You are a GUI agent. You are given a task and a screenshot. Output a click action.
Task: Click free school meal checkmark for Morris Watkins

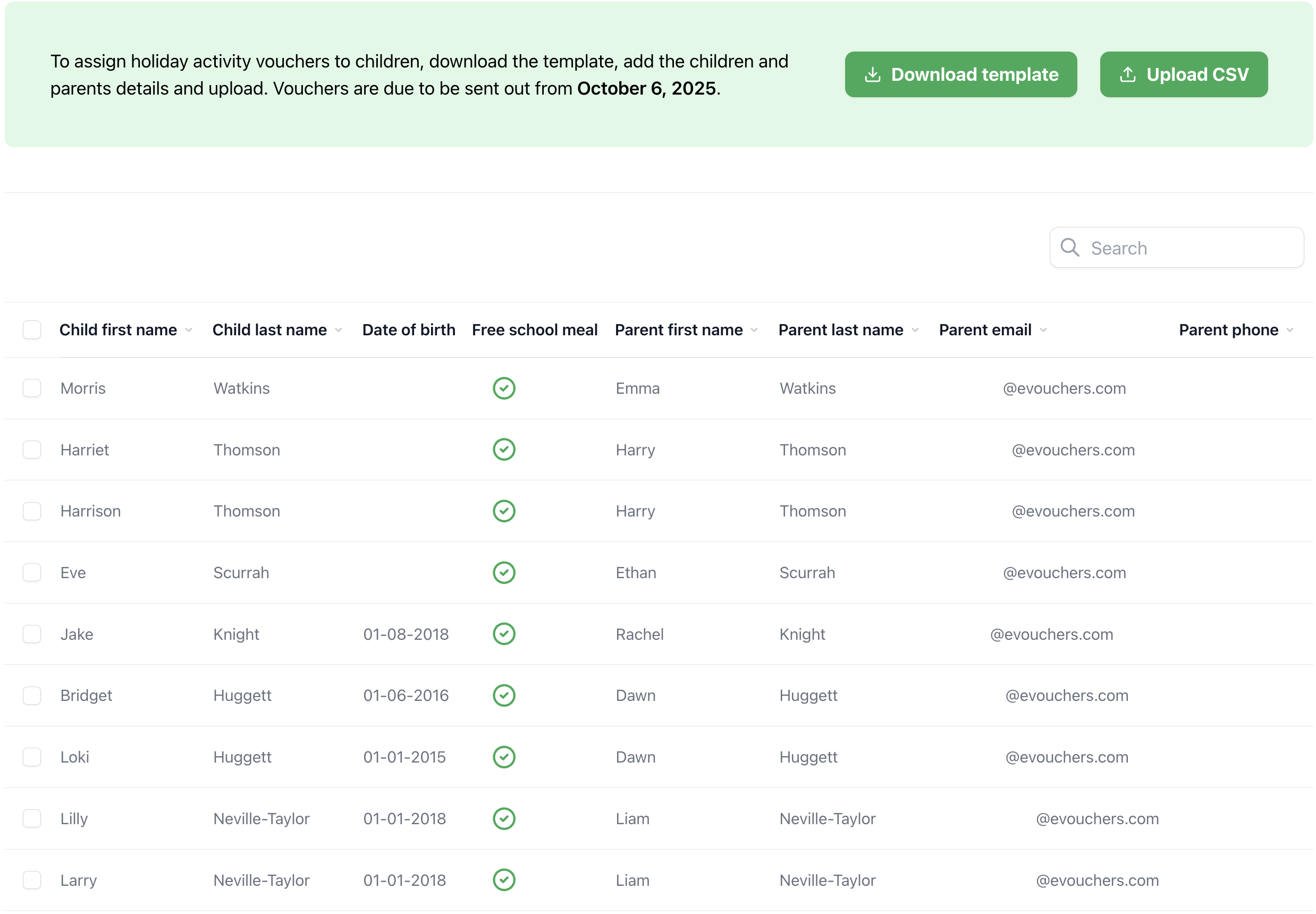[x=503, y=388]
